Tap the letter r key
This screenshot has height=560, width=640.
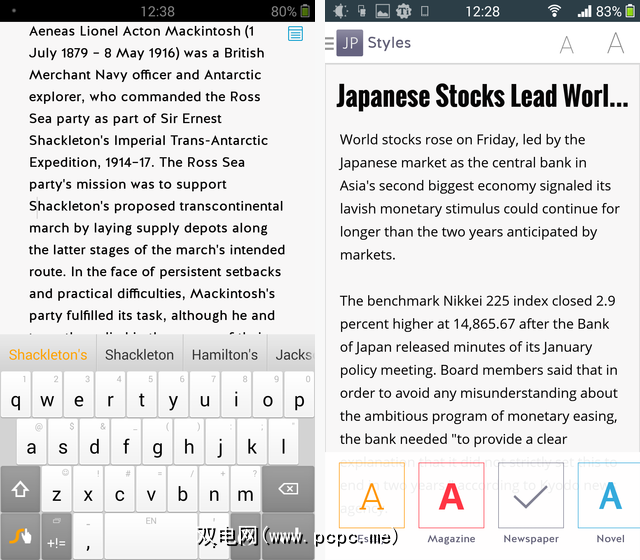click(110, 394)
